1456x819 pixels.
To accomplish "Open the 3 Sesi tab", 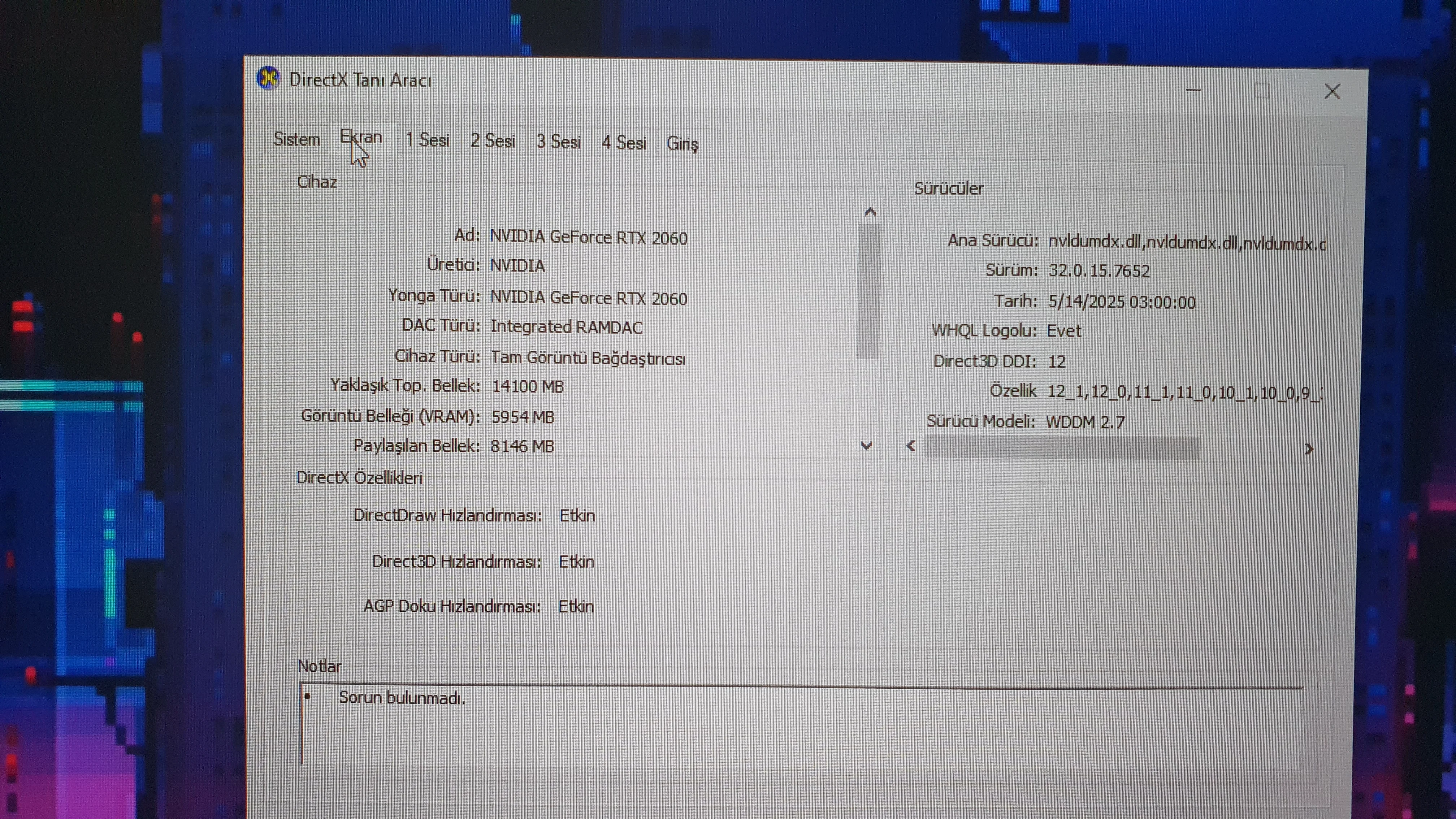I will click(558, 142).
